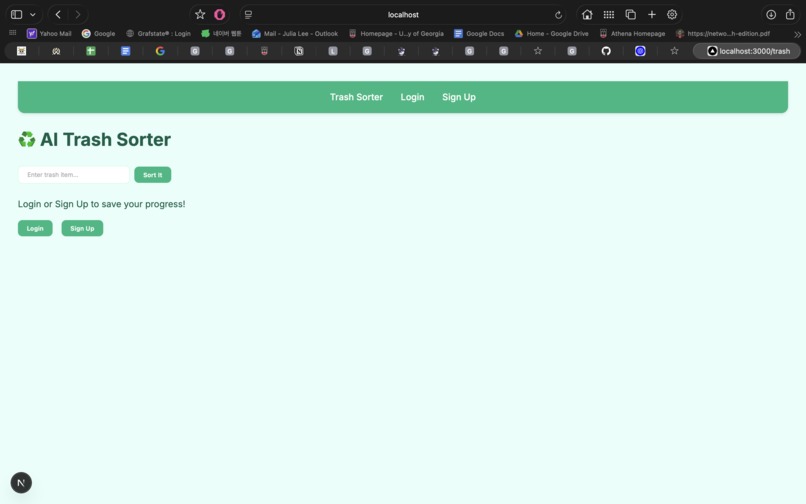Open Mail - Julia Lee - Outlook bookmark

[x=295, y=33]
